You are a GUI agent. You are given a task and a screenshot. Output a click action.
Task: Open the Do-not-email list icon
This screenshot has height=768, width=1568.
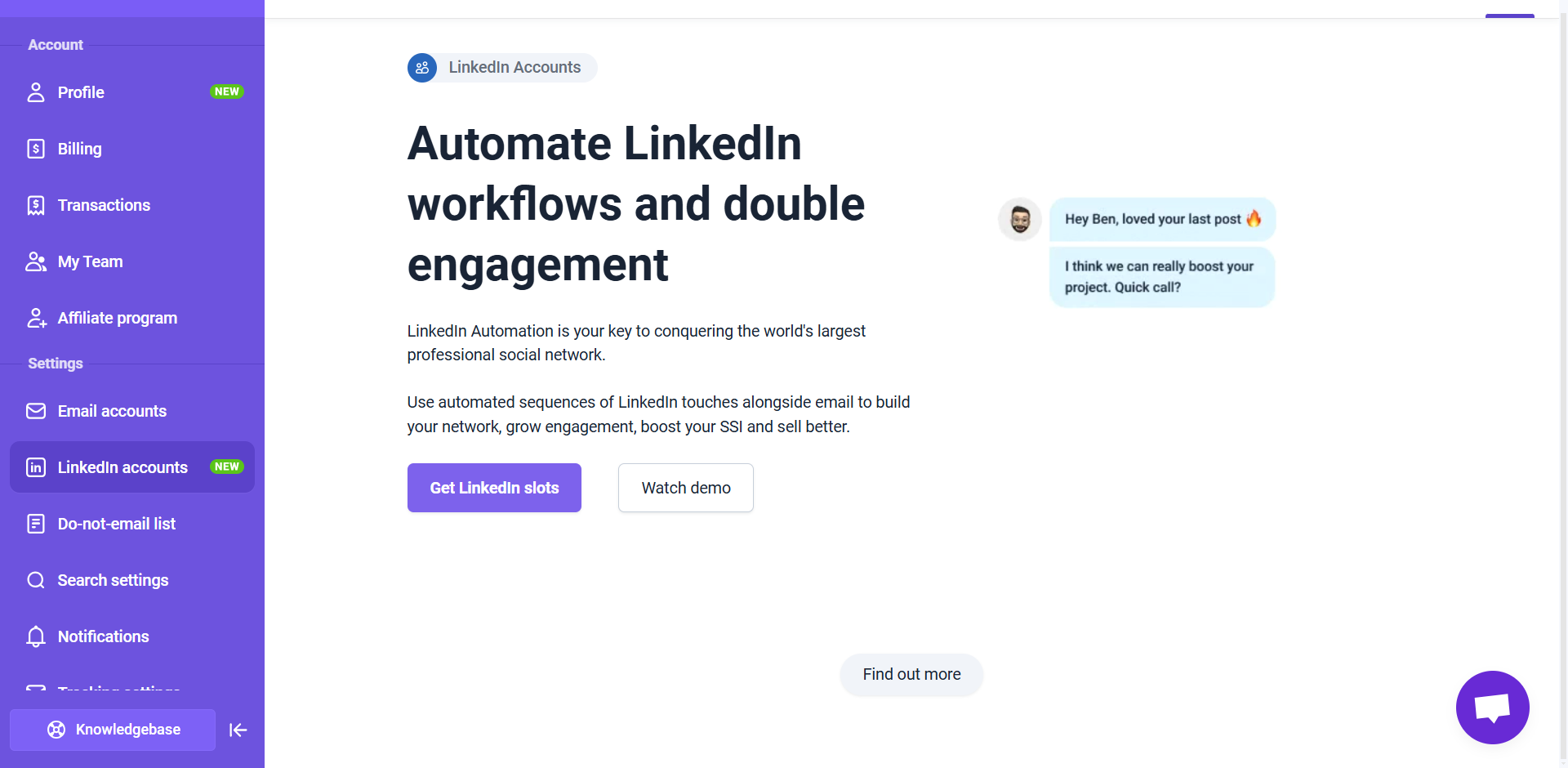tap(36, 524)
